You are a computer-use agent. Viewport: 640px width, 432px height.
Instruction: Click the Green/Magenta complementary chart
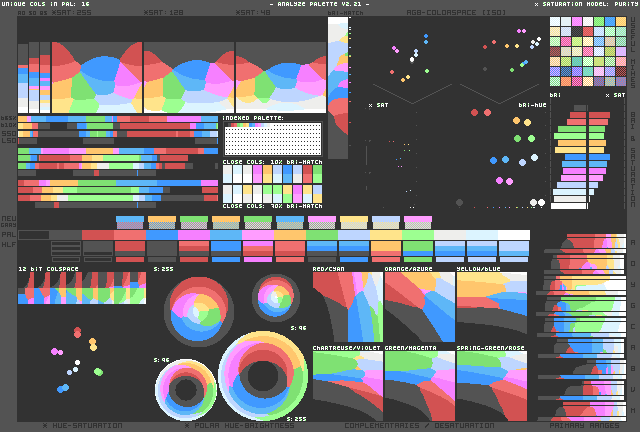[419, 385]
